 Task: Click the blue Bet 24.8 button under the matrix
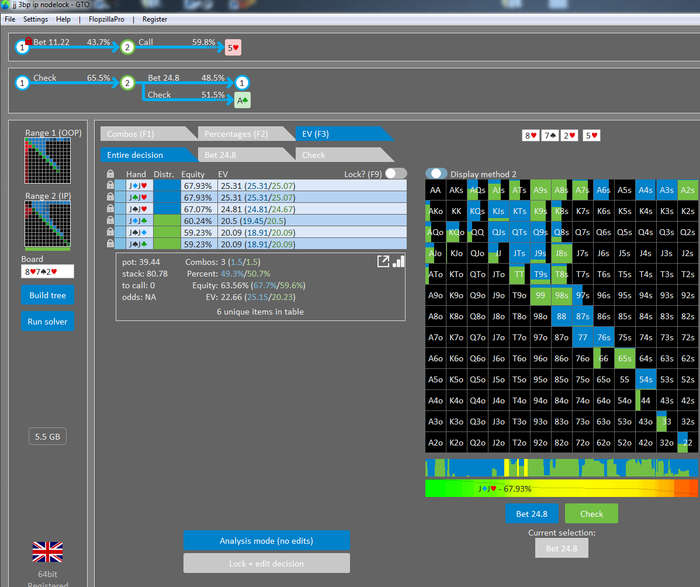532,514
